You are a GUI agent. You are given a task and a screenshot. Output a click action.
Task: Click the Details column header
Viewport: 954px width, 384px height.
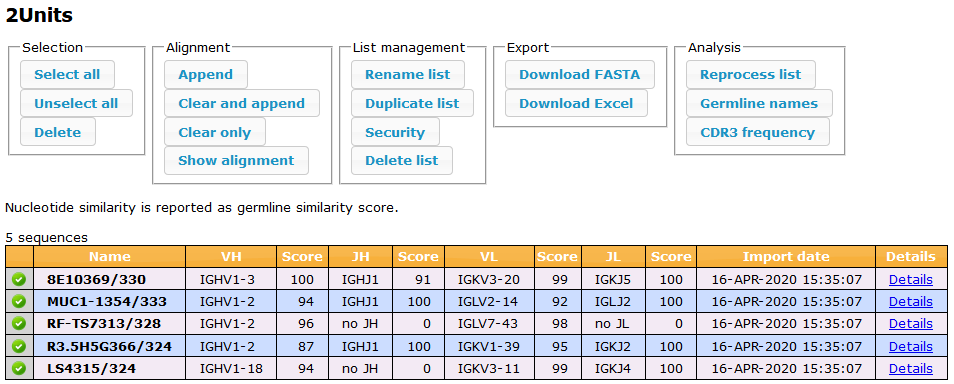point(911,257)
